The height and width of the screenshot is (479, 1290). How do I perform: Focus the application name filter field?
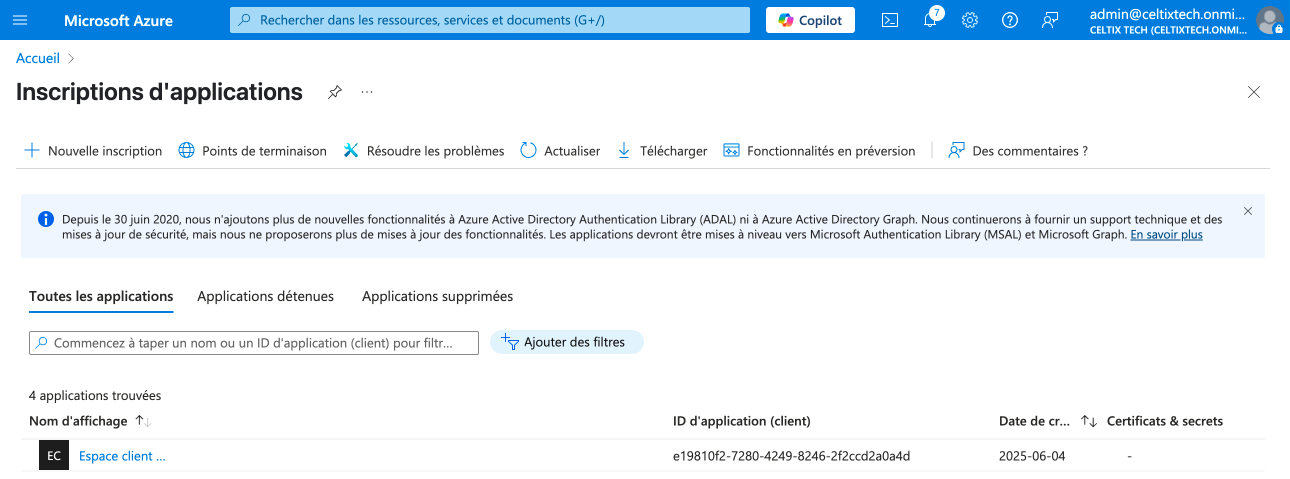point(254,343)
